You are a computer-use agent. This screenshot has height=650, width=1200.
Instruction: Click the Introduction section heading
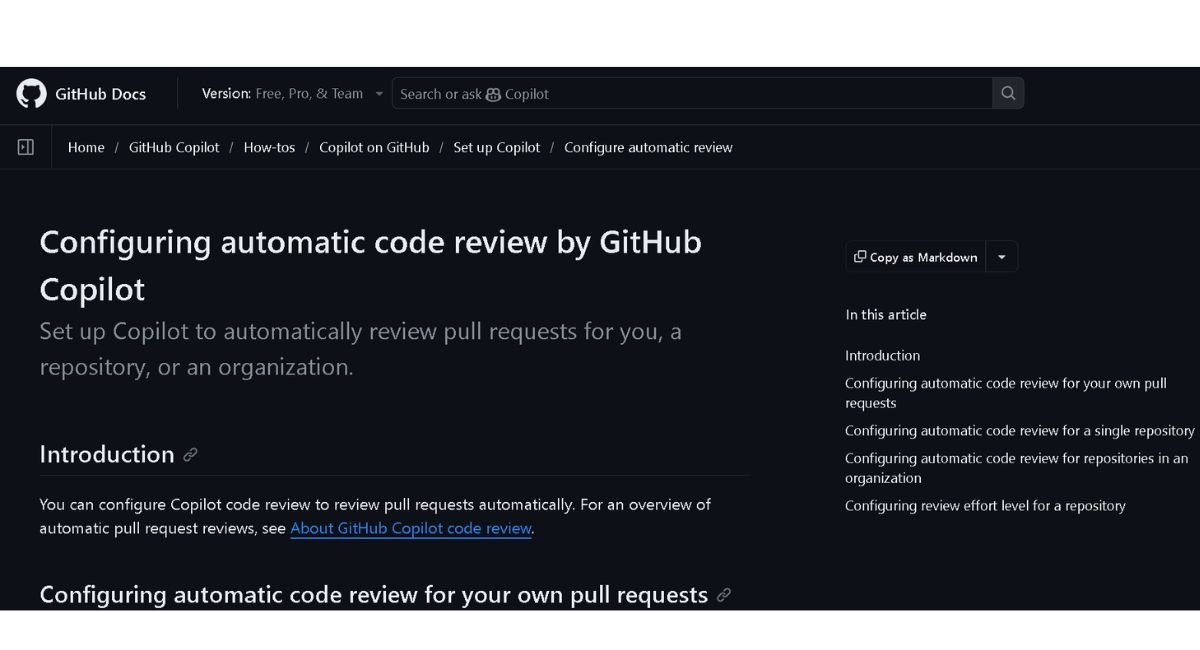click(x=107, y=454)
